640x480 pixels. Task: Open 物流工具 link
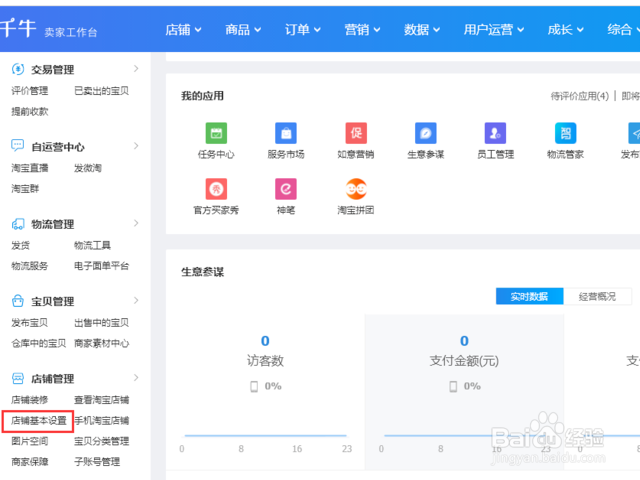pyautogui.click(x=92, y=245)
